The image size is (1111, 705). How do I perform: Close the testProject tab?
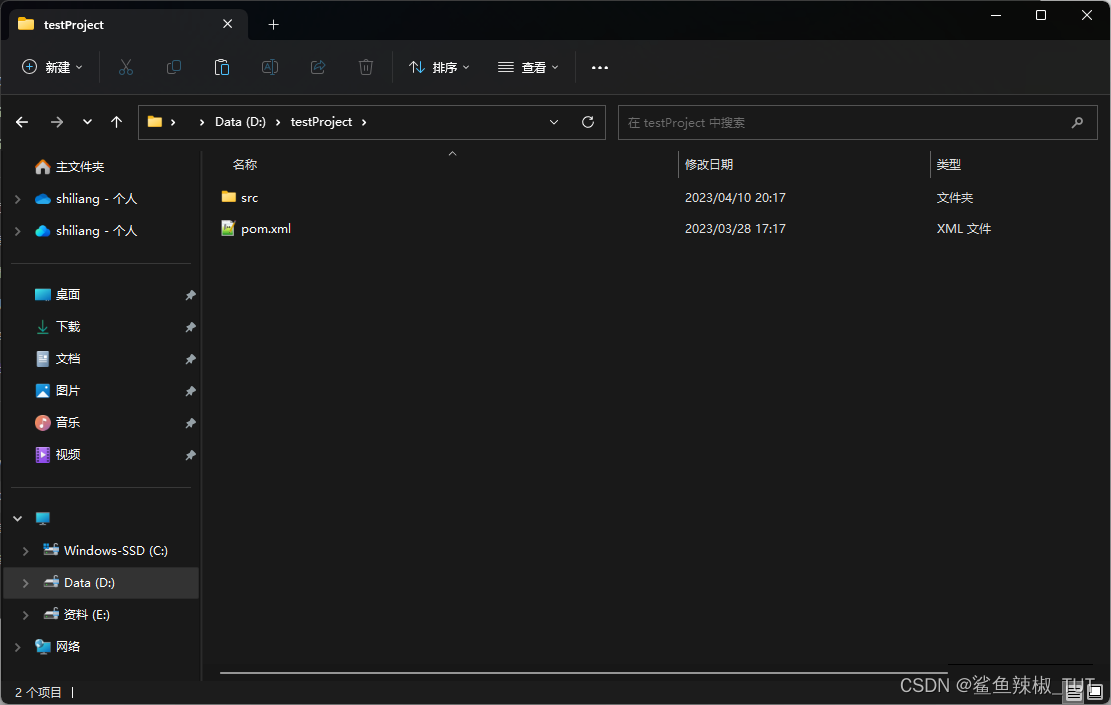pyautogui.click(x=227, y=24)
